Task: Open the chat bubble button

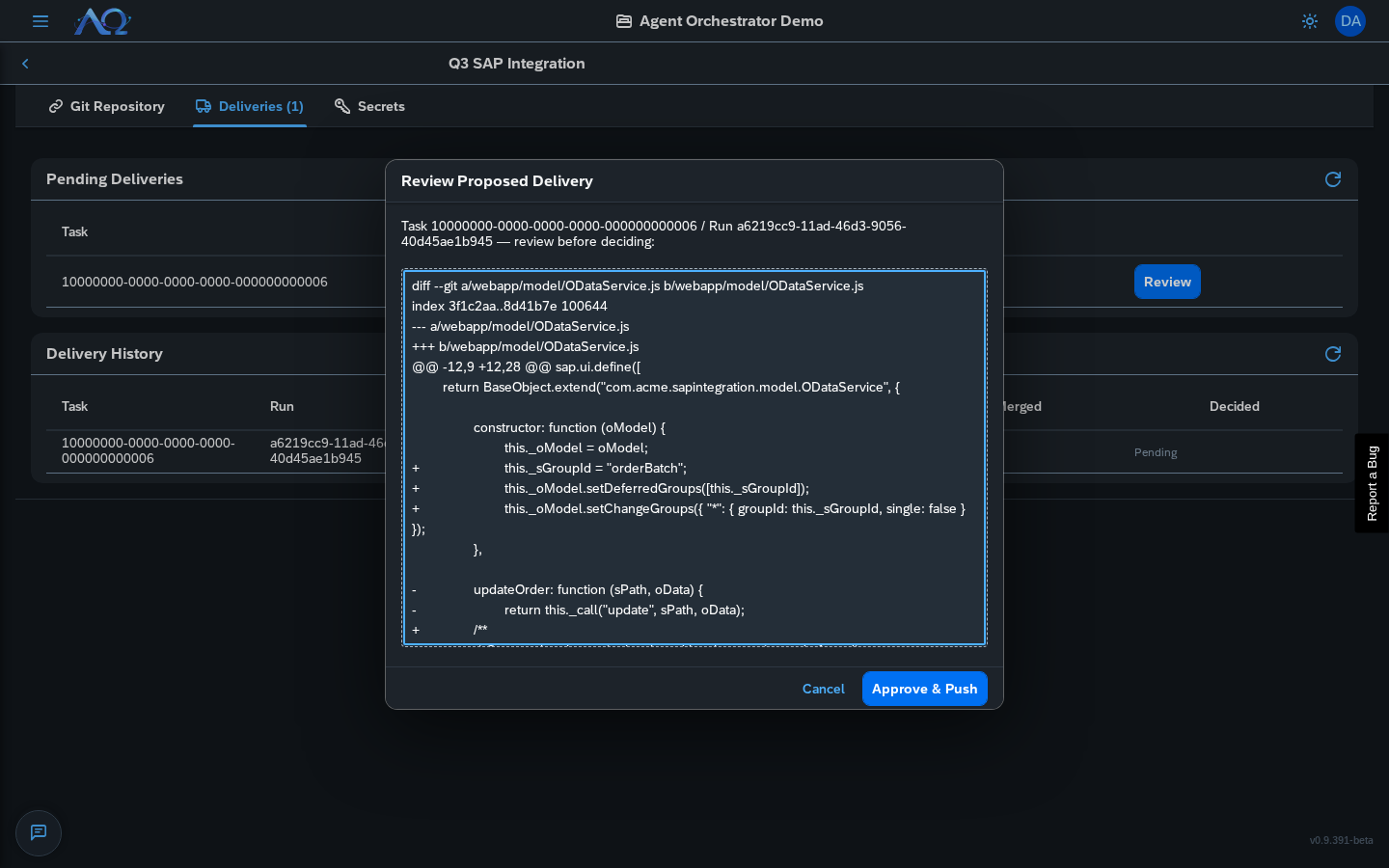Action: pos(39,833)
